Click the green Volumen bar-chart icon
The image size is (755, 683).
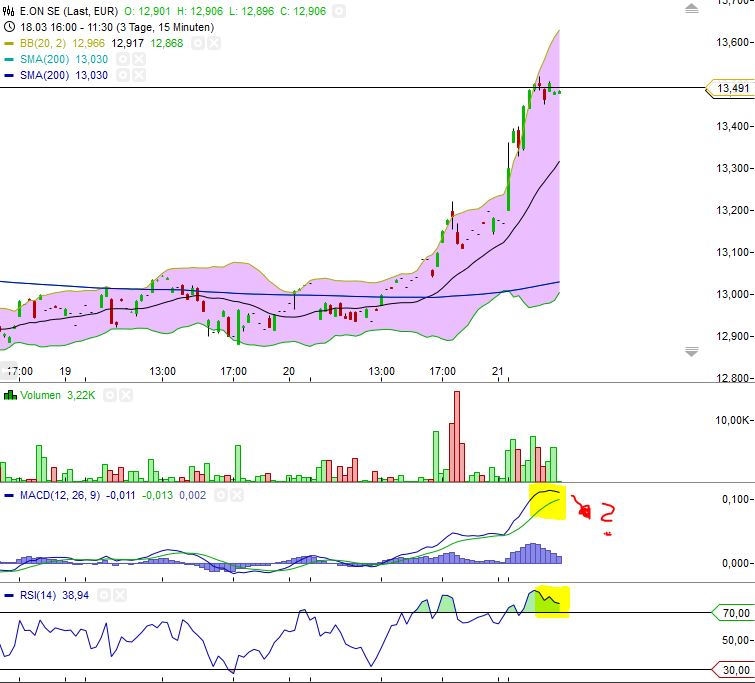click(x=10, y=395)
